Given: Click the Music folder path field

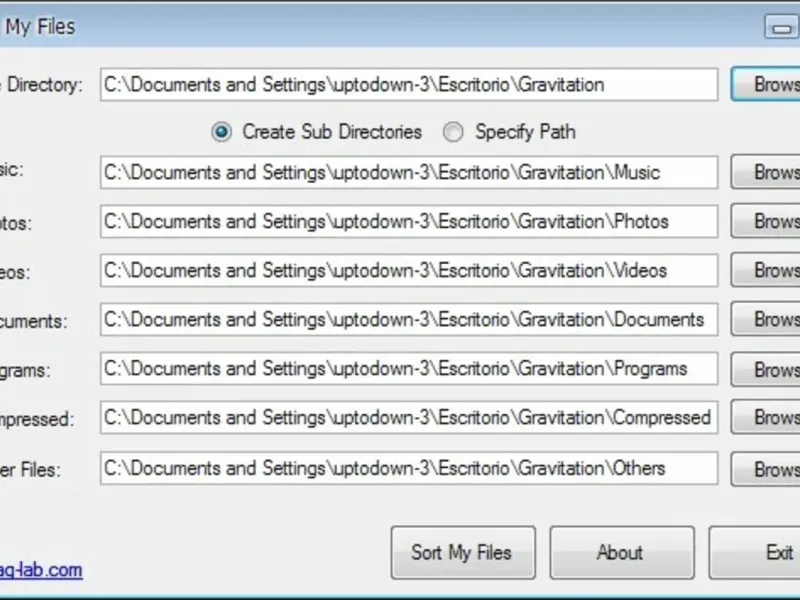Looking at the screenshot, I should [408, 172].
